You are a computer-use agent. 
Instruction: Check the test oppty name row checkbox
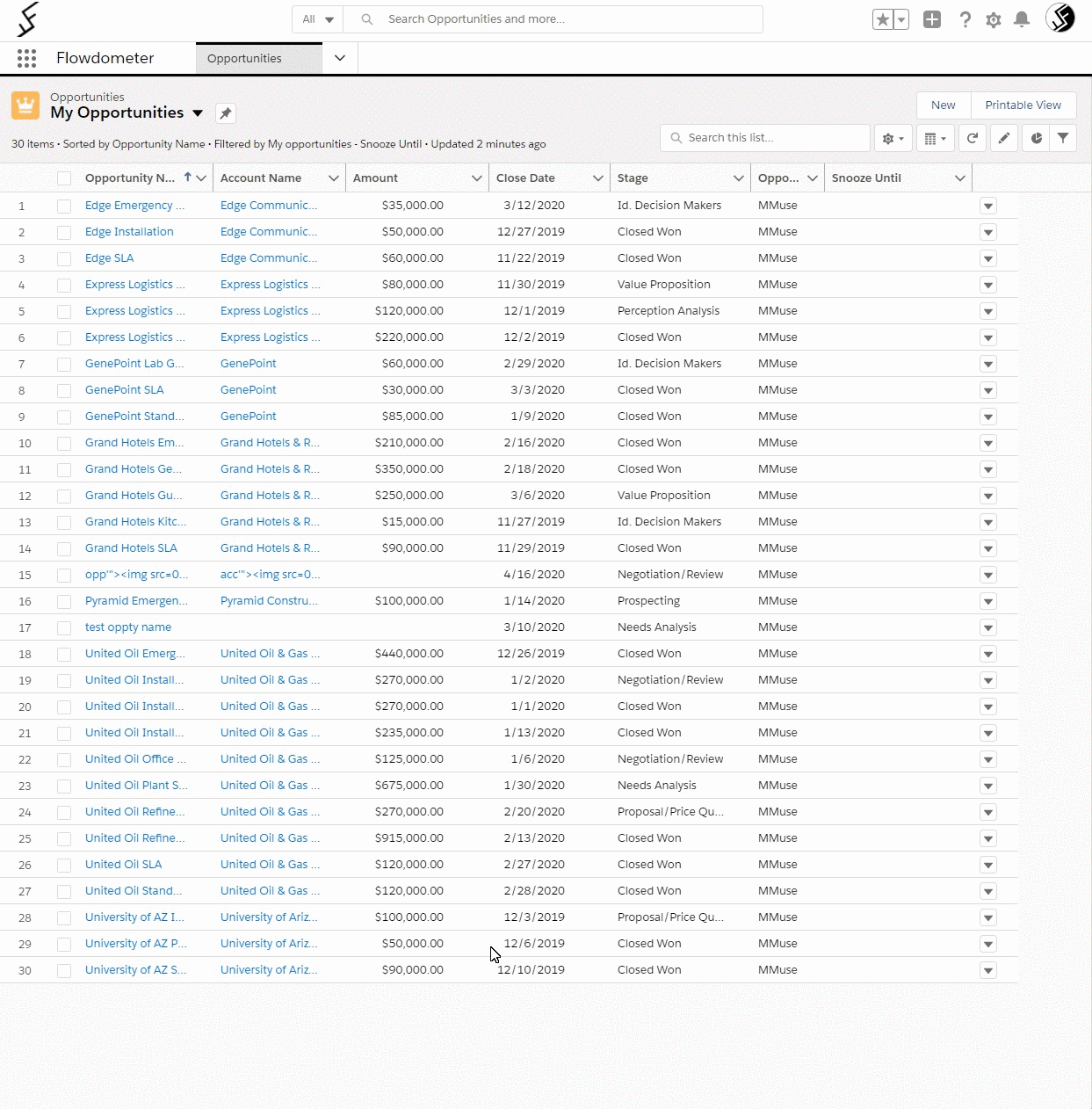(64, 628)
